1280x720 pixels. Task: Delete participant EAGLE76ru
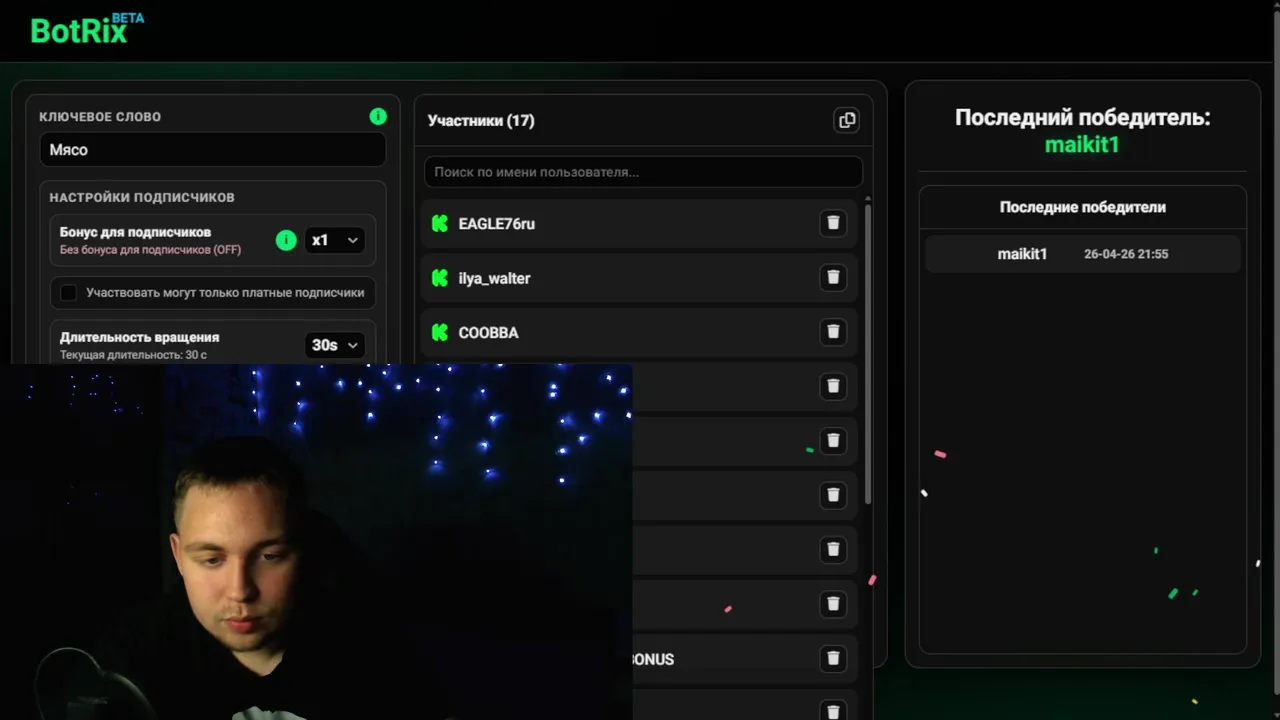tap(833, 223)
